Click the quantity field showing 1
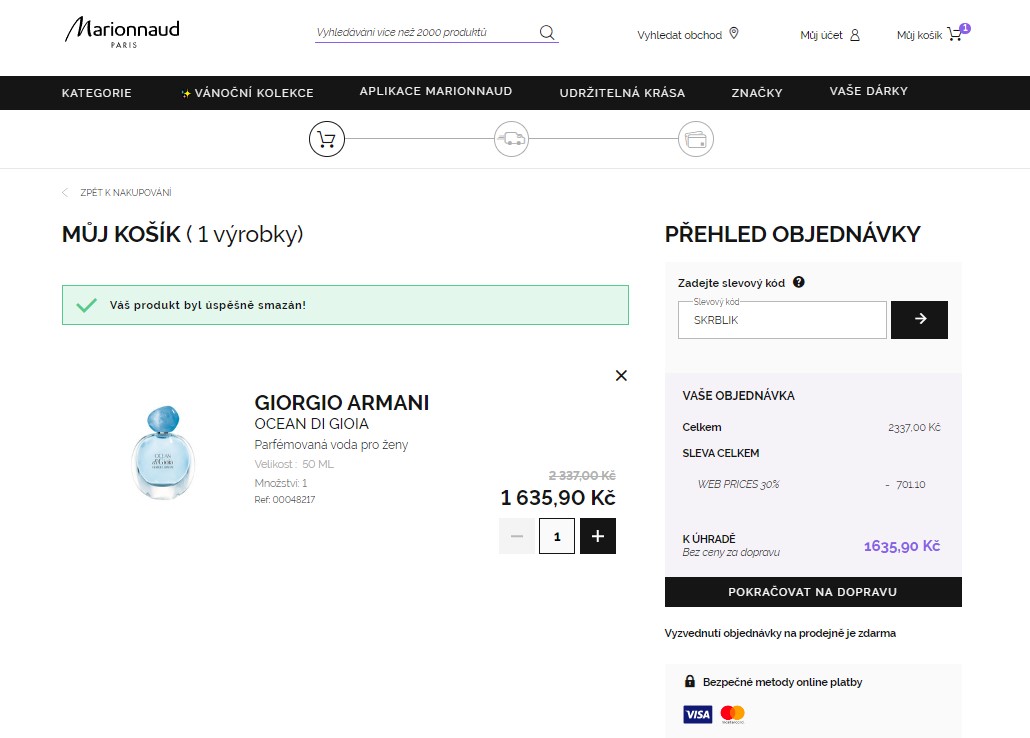The width and height of the screenshot is (1030, 738). [557, 536]
